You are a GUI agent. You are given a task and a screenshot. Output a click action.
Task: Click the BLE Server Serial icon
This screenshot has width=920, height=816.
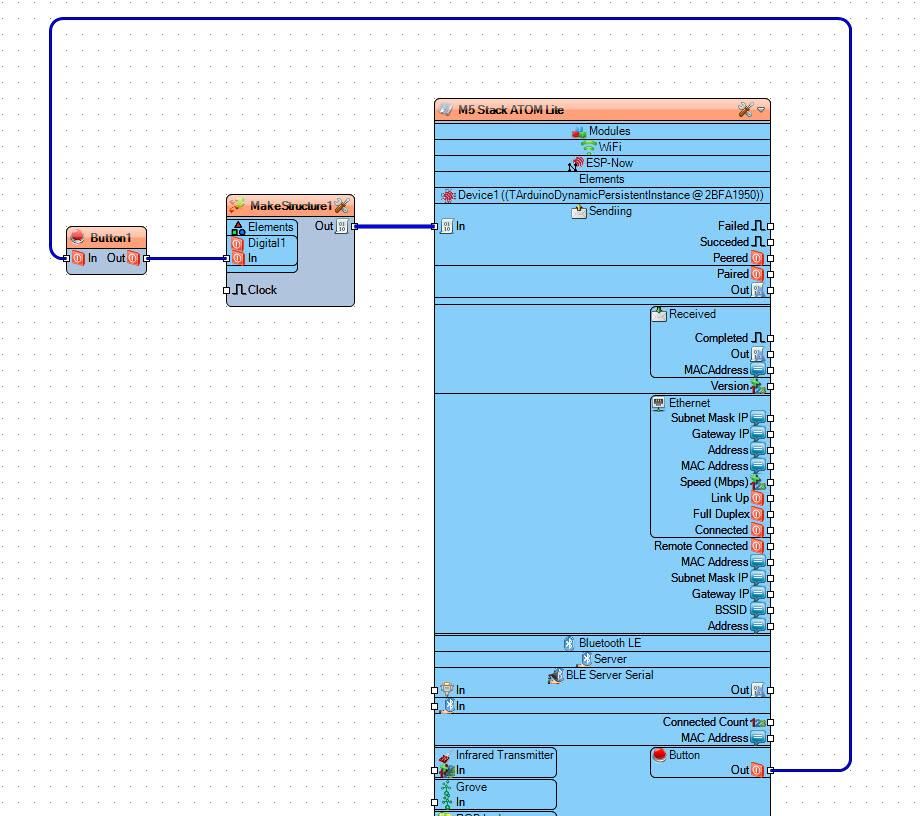click(x=555, y=676)
